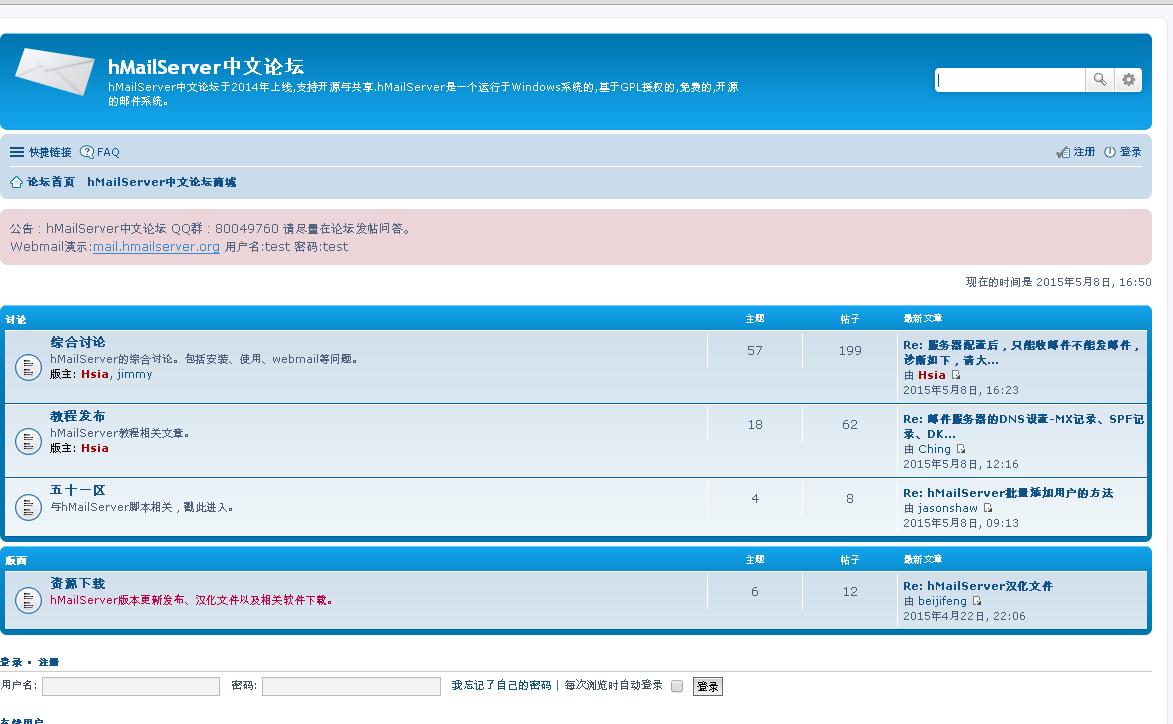The image size is (1173, 724).
Task: Click the 版面 category header
Action: tap(16, 560)
